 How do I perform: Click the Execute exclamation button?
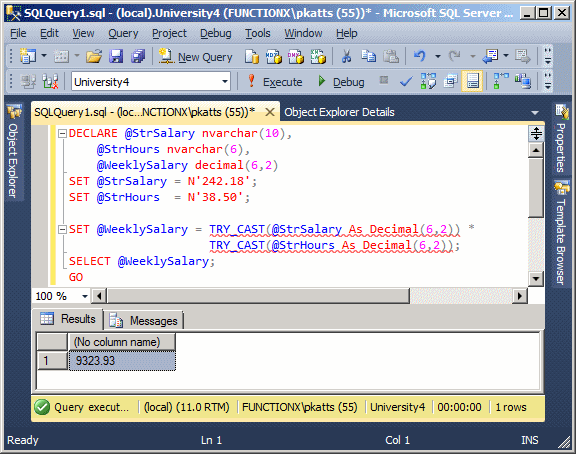(x=275, y=82)
